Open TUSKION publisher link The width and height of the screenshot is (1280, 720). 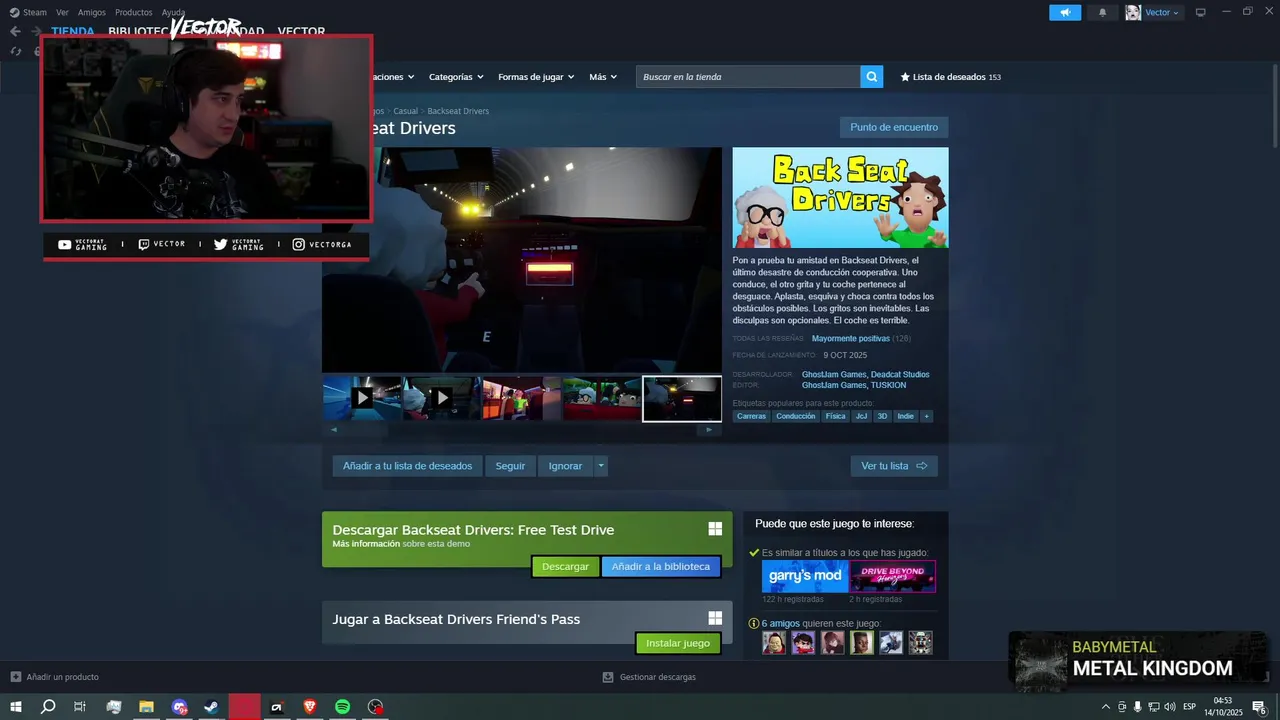888,385
